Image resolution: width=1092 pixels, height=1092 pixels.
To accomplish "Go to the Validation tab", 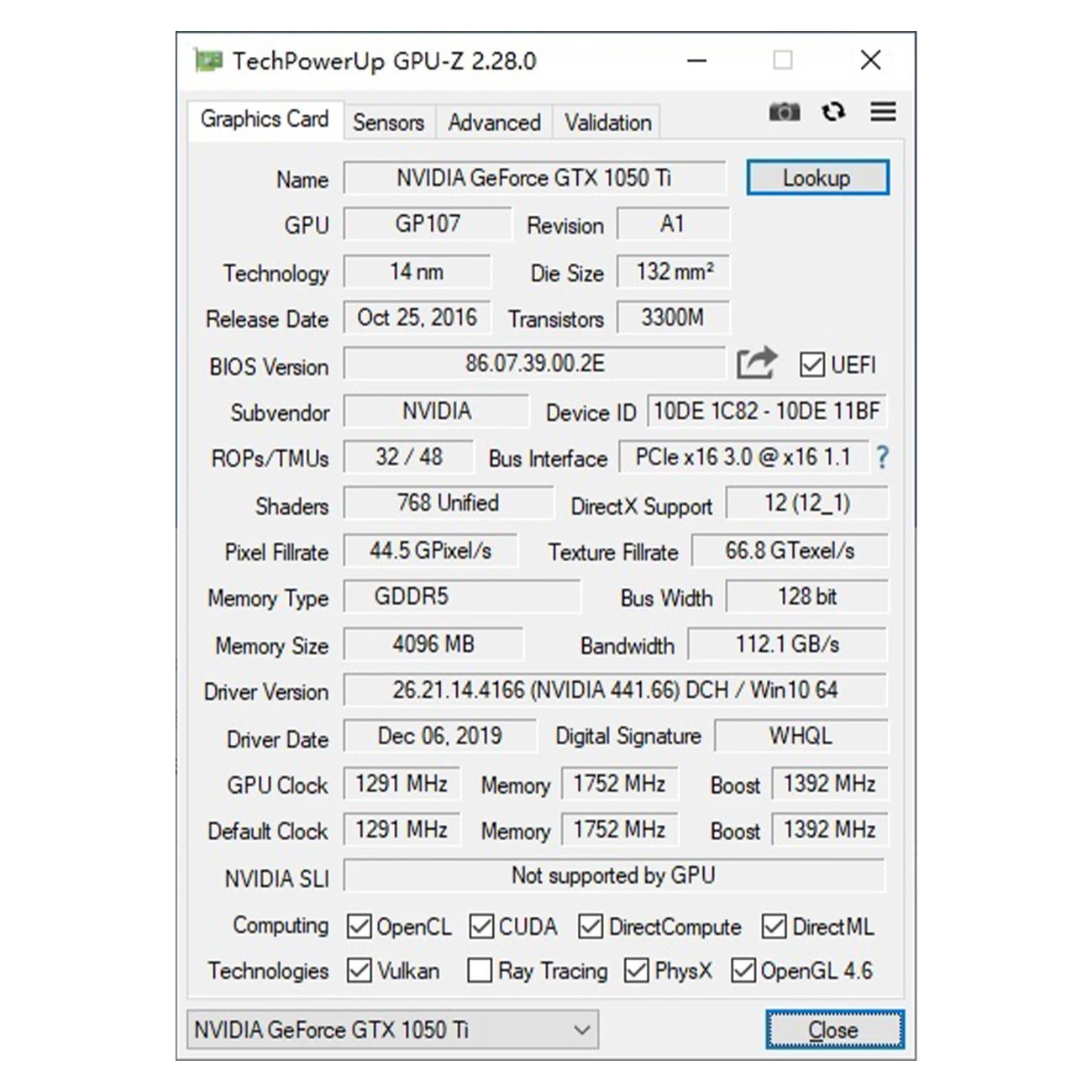I will 607,123.
